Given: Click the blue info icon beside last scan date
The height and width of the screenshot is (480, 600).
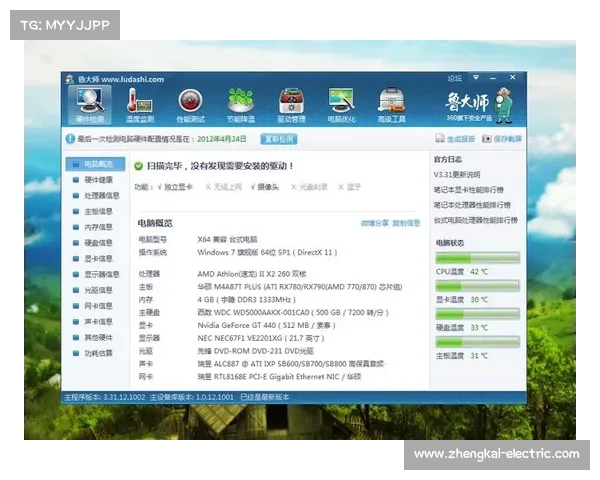Looking at the screenshot, I should coord(70,139).
